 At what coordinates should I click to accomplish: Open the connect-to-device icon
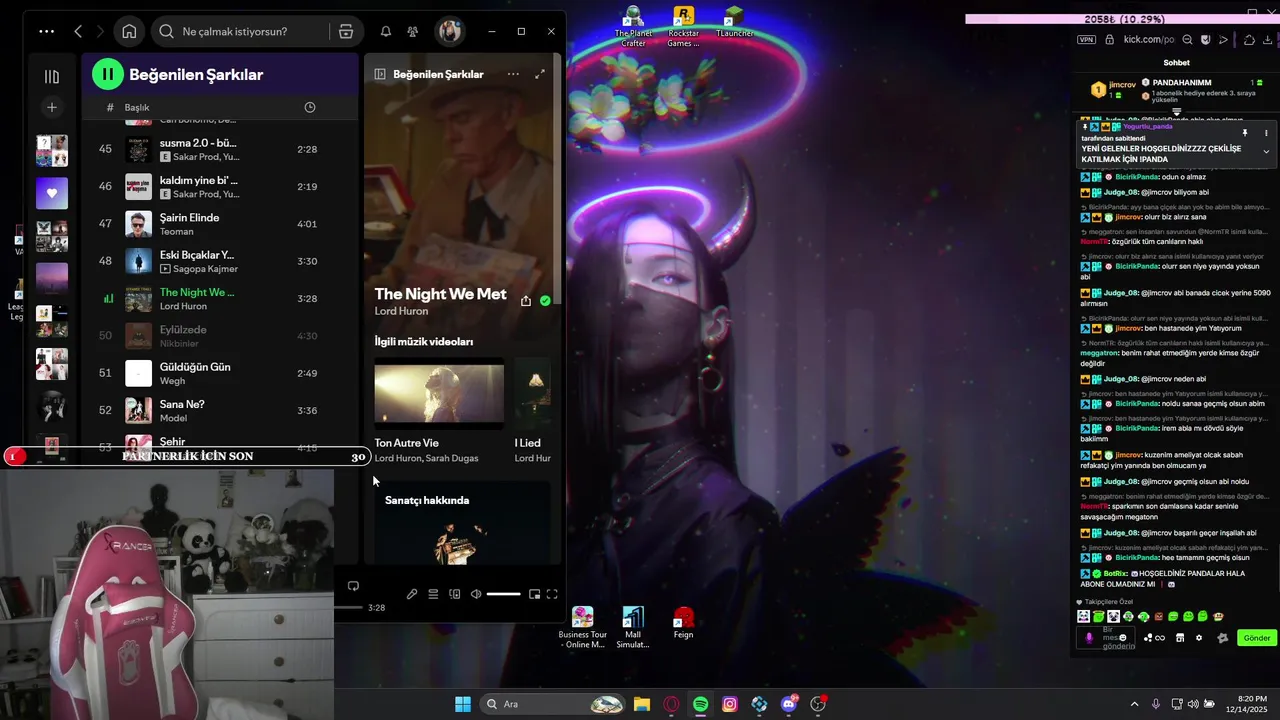pyautogui.click(x=455, y=594)
